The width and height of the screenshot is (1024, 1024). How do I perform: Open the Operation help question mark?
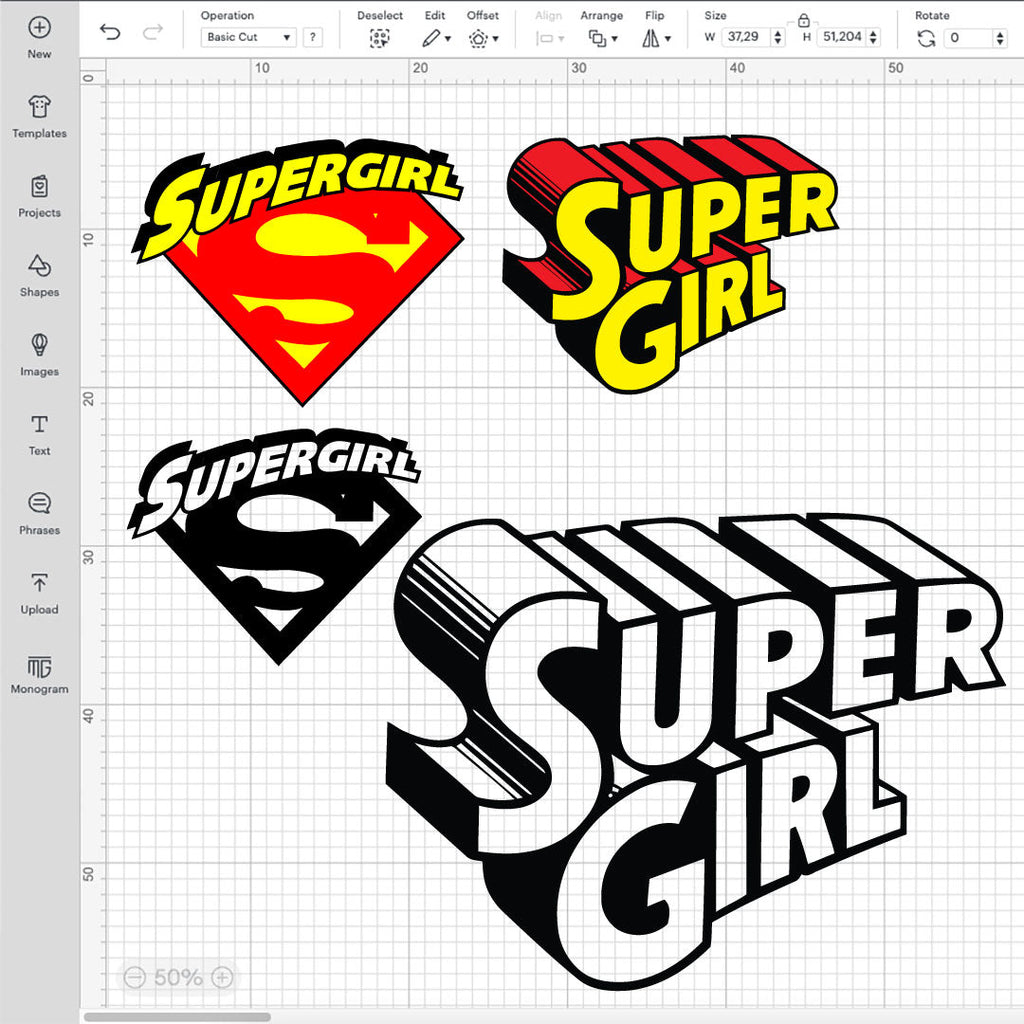point(313,37)
